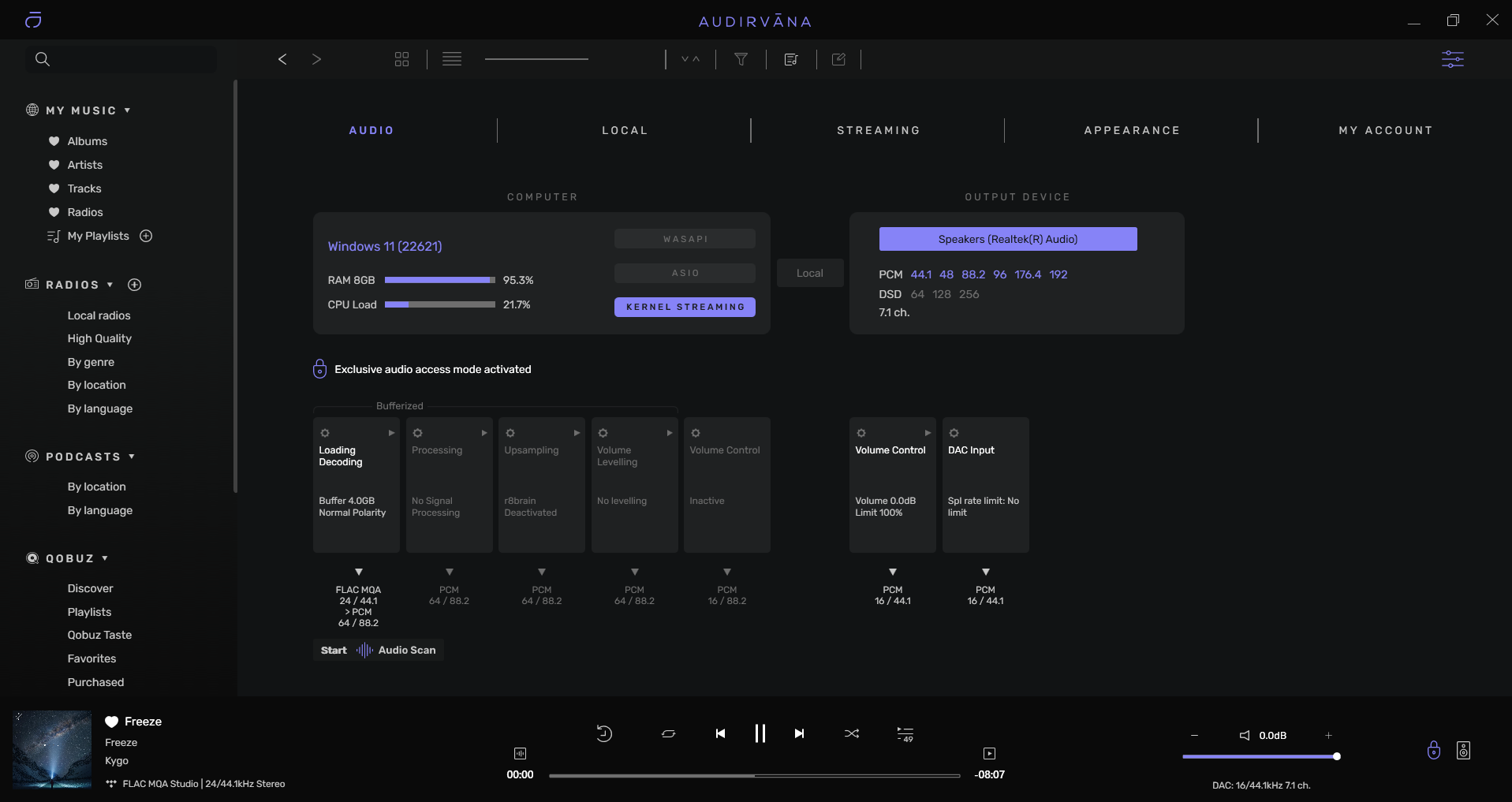Select Speakers (Realtek(R) Audio) output device

coord(1008,239)
